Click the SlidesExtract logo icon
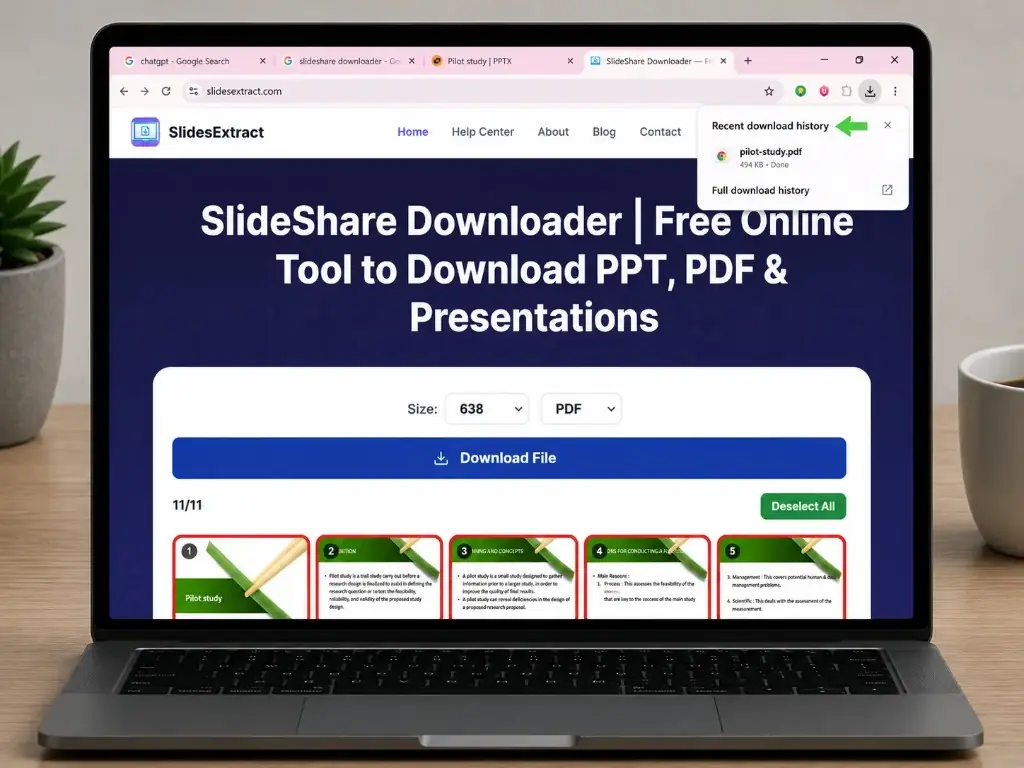Image resolution: width=1024 pixels, height=768 pixels. click(145, 132)
